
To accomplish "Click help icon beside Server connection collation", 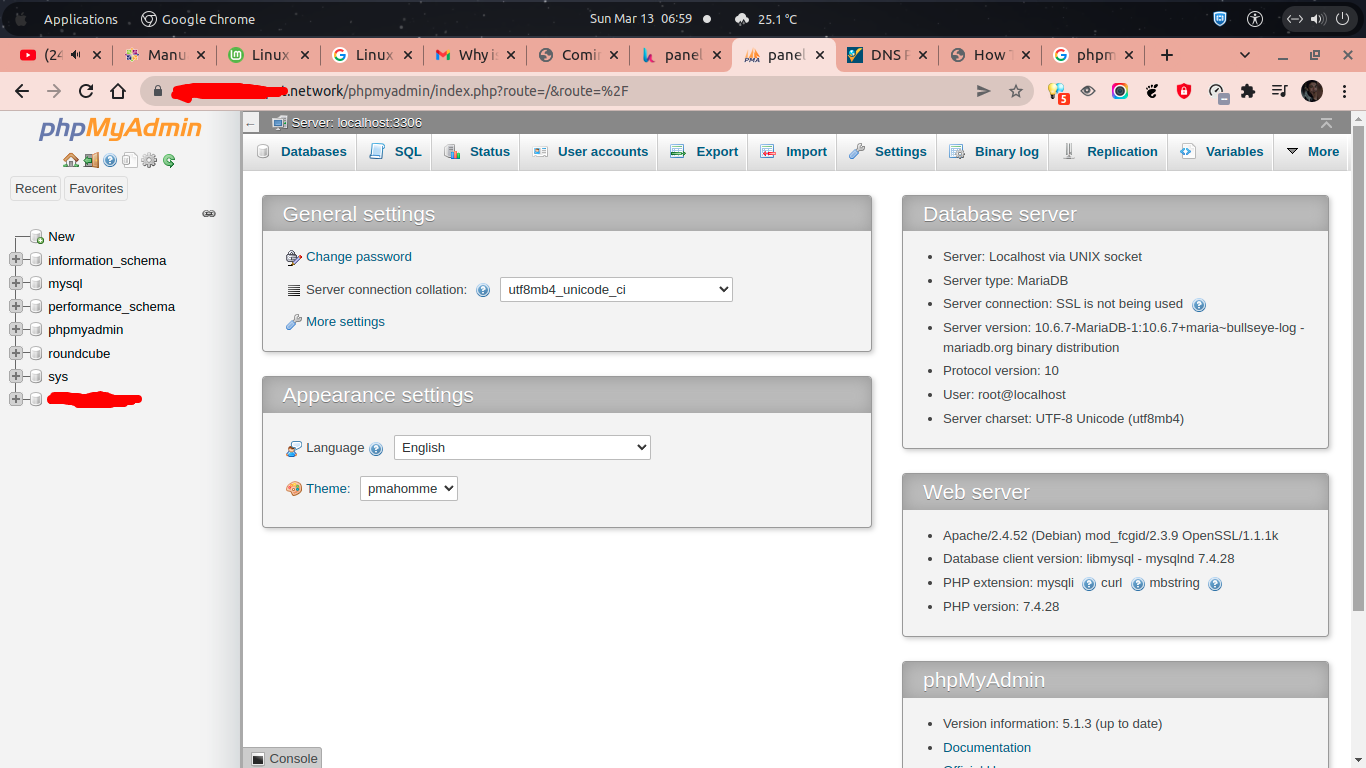I will (x=483, y=291).
